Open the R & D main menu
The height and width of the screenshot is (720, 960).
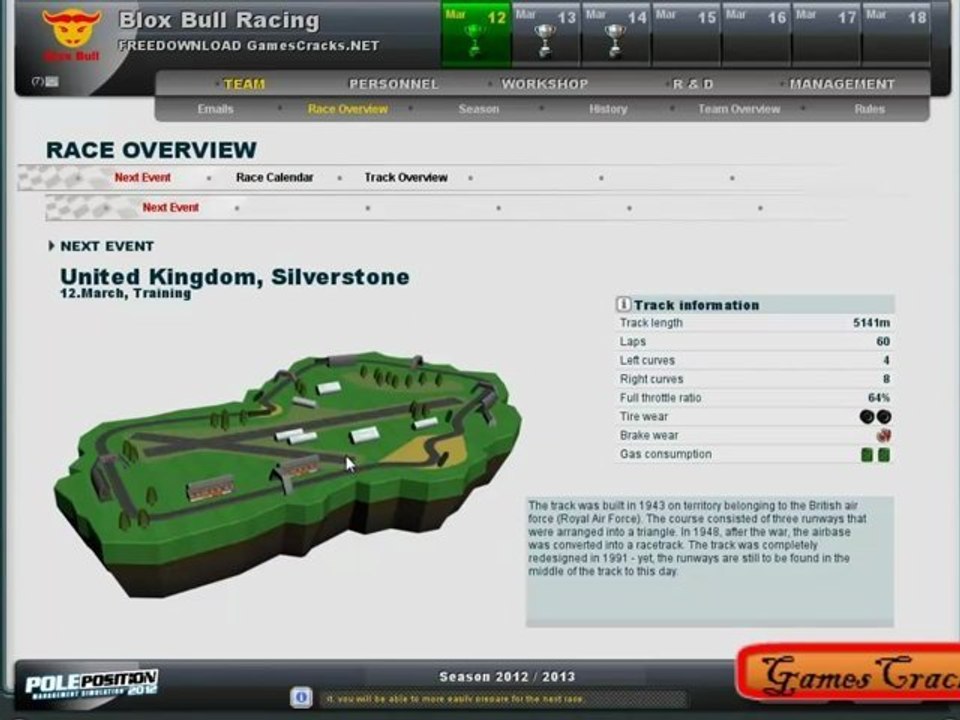click(693, 84)
